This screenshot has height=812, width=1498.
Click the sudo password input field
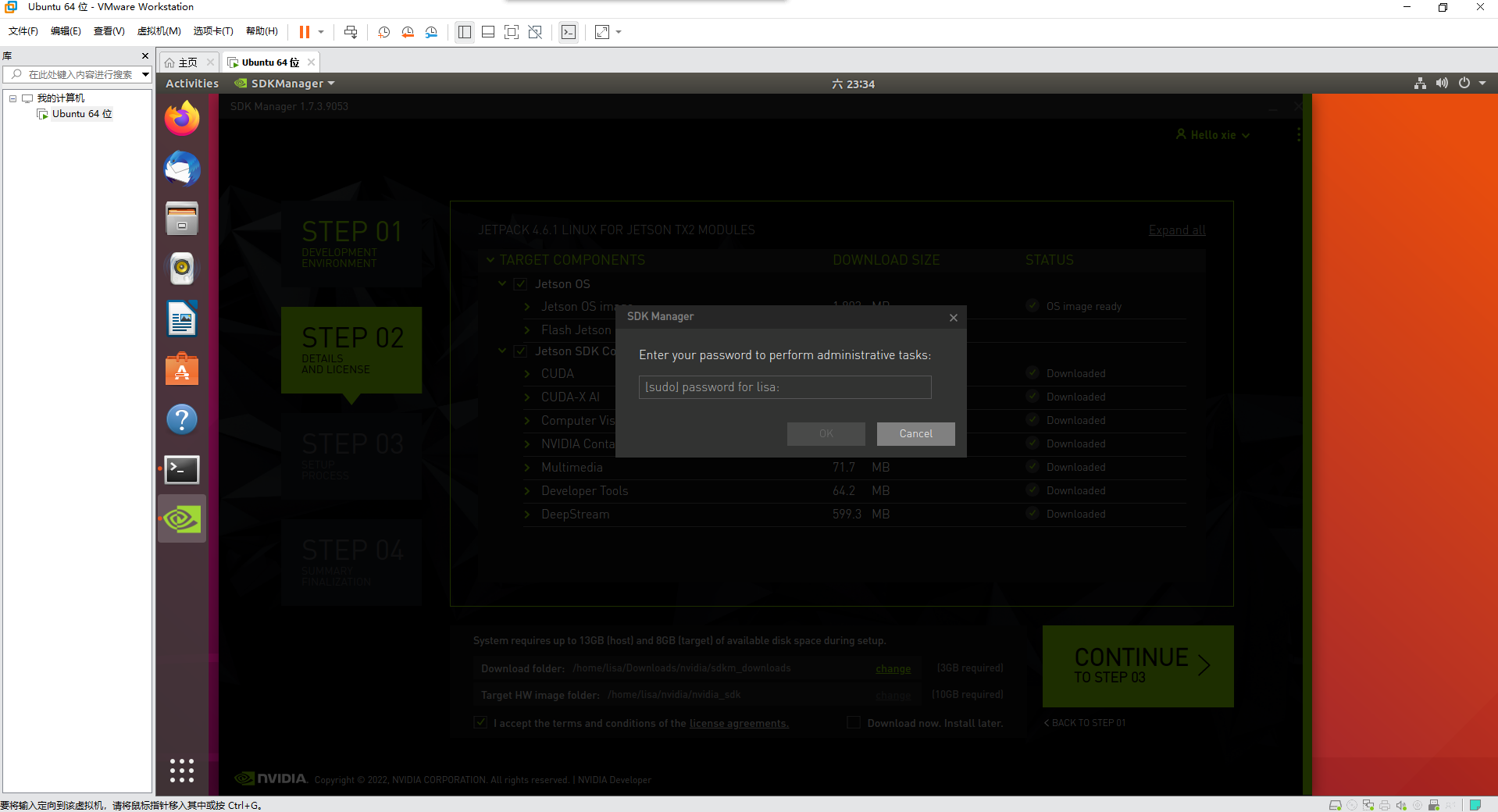784,386
